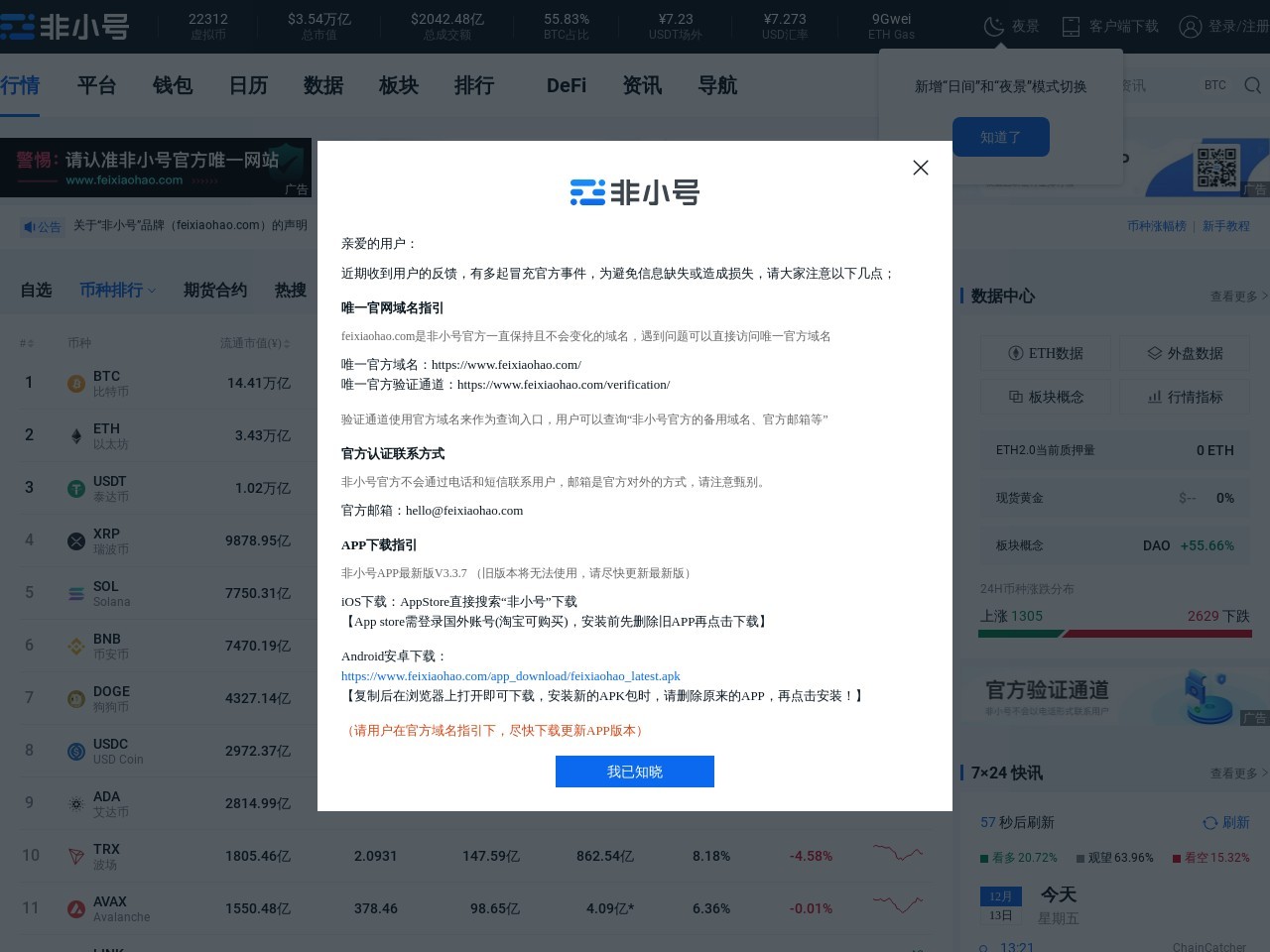Open the 板块概念 button
Screen dimensions: 1270x952
point(1046,397)
